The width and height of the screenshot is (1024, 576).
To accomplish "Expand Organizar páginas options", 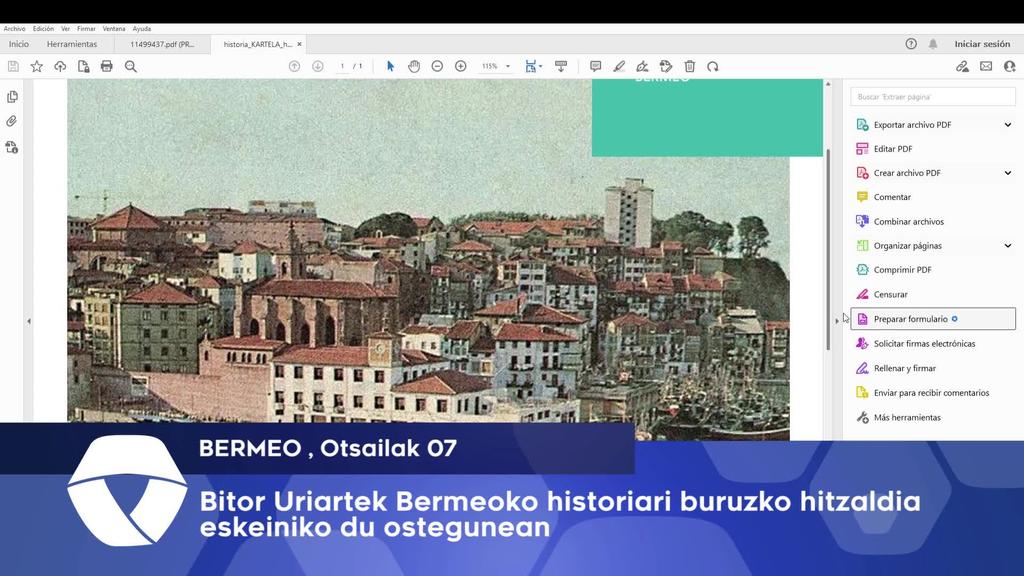I will tap(1008, 246).
